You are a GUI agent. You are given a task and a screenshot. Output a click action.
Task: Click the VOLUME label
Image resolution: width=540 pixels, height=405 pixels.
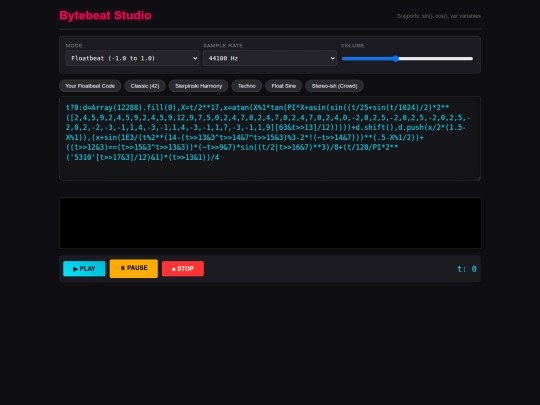[x=352, y=45]
